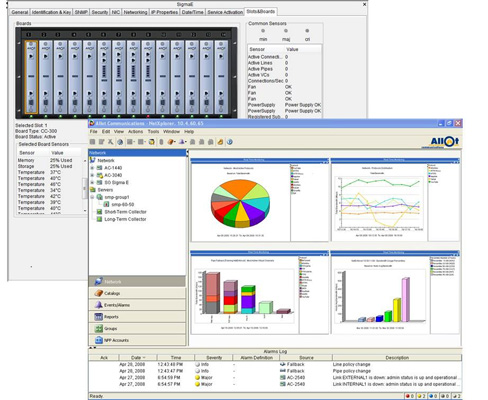Open dropdown arrow beside the catalog toolbar icon

[x=175, y=142]
